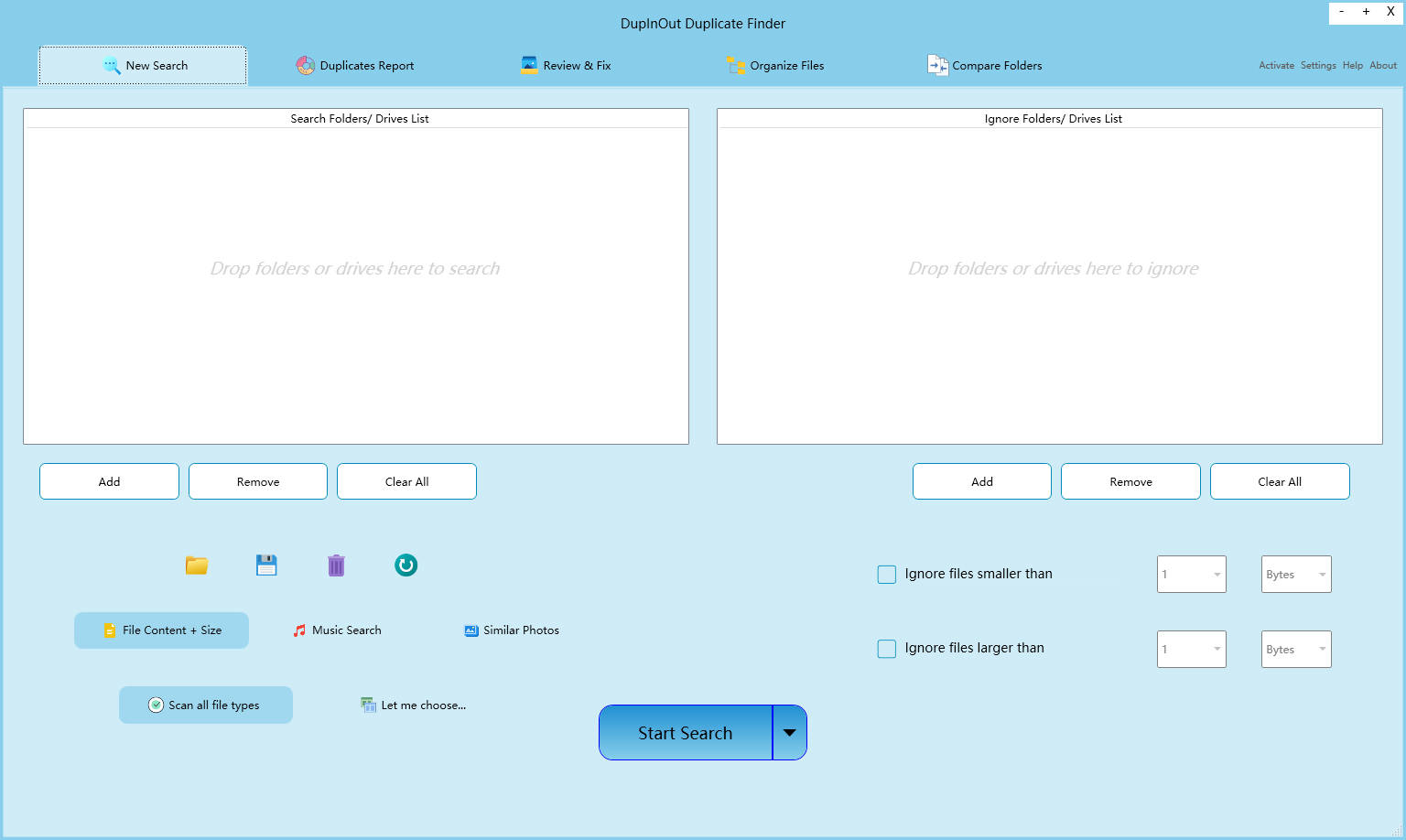Expand the Start Search dropdown arrow
Viewport: 1406px width, 840px height.
point(790,733)
